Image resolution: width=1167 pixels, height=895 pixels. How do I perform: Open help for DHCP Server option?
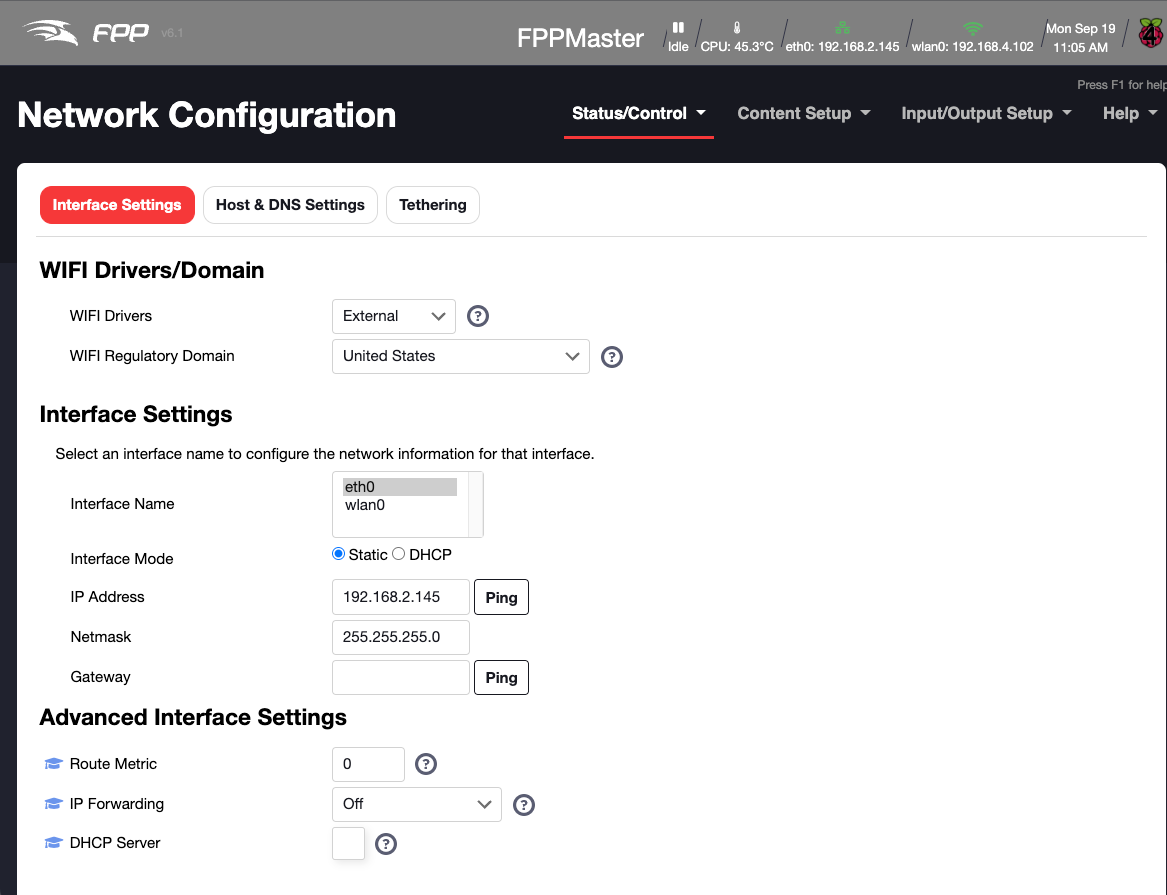pos(386,843)
